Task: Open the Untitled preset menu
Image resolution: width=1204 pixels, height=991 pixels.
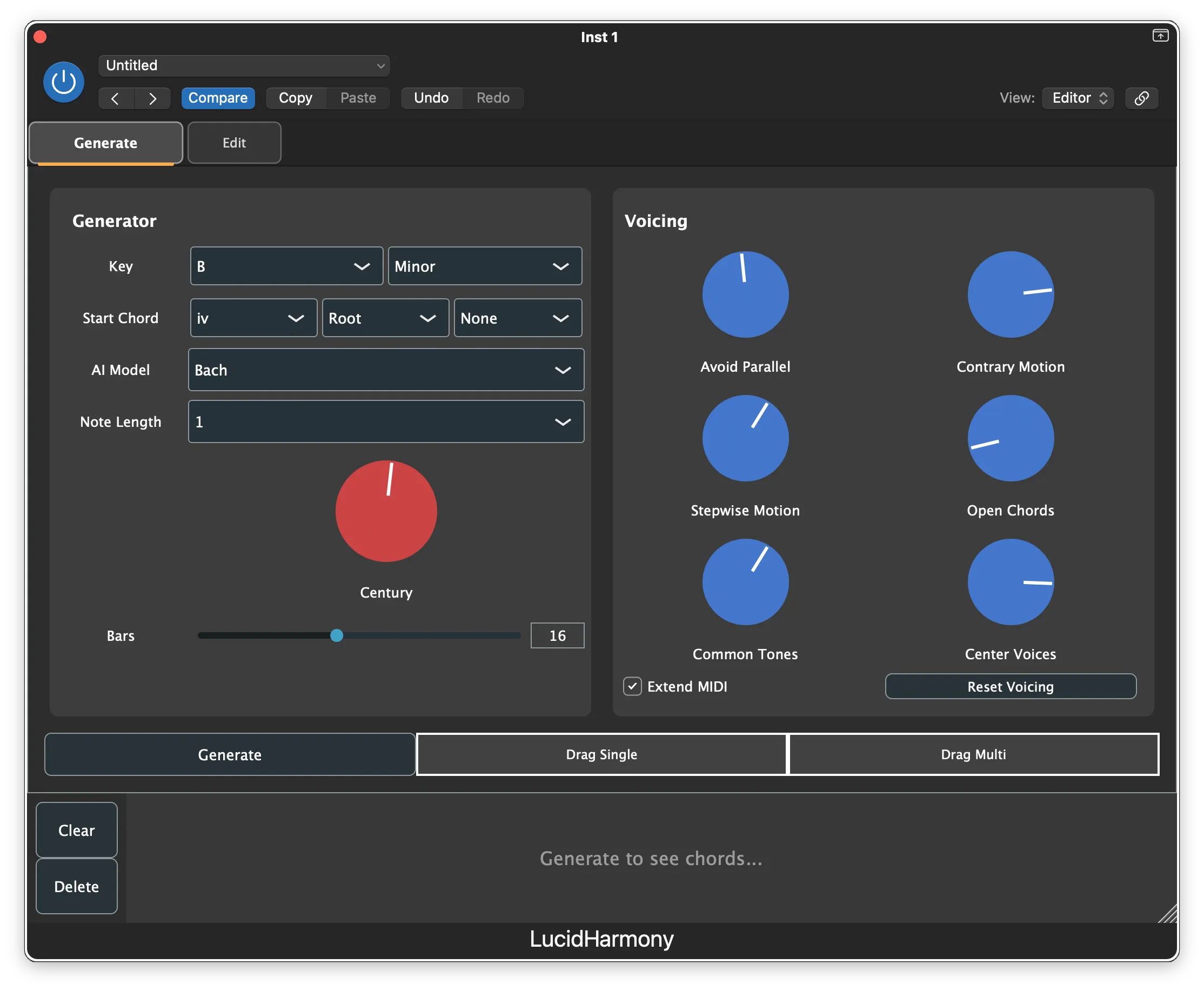Action: tap(244, 65)
